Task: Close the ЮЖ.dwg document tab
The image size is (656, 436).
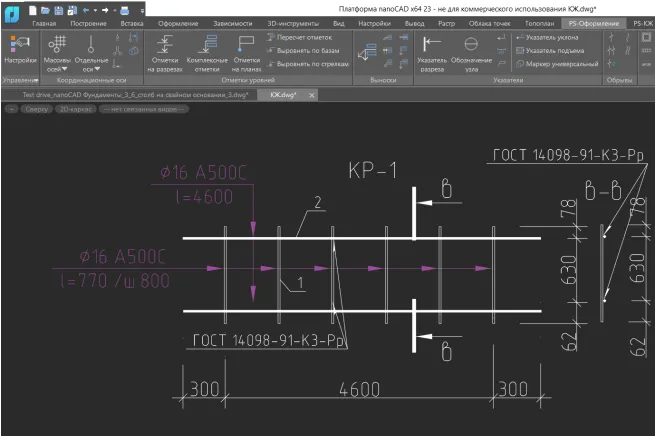Action: coord(311,94)
